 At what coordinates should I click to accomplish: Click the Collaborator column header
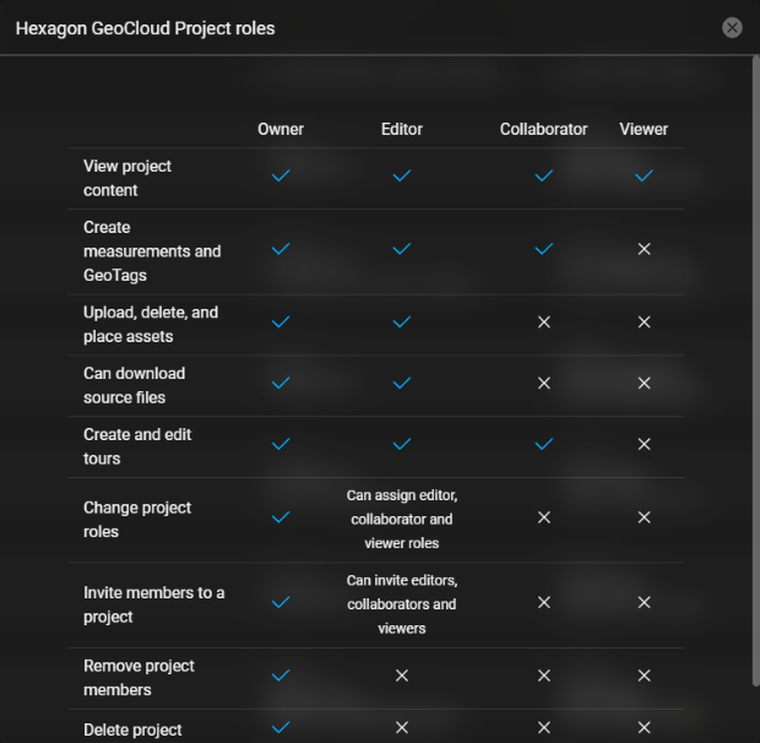click(x=543, y=129)
